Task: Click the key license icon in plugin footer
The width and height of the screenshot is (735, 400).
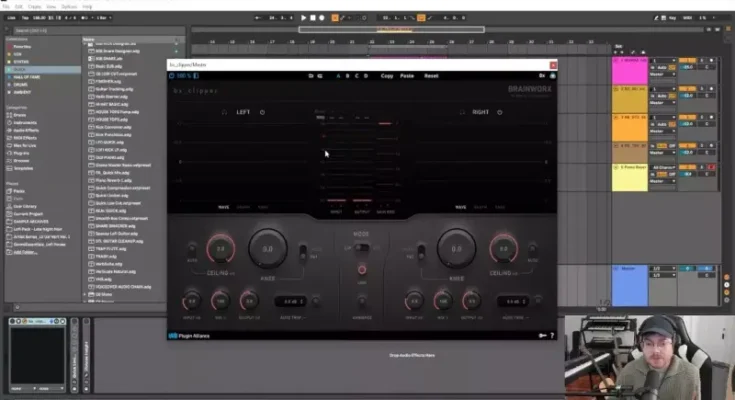Action: pos(542,335)
